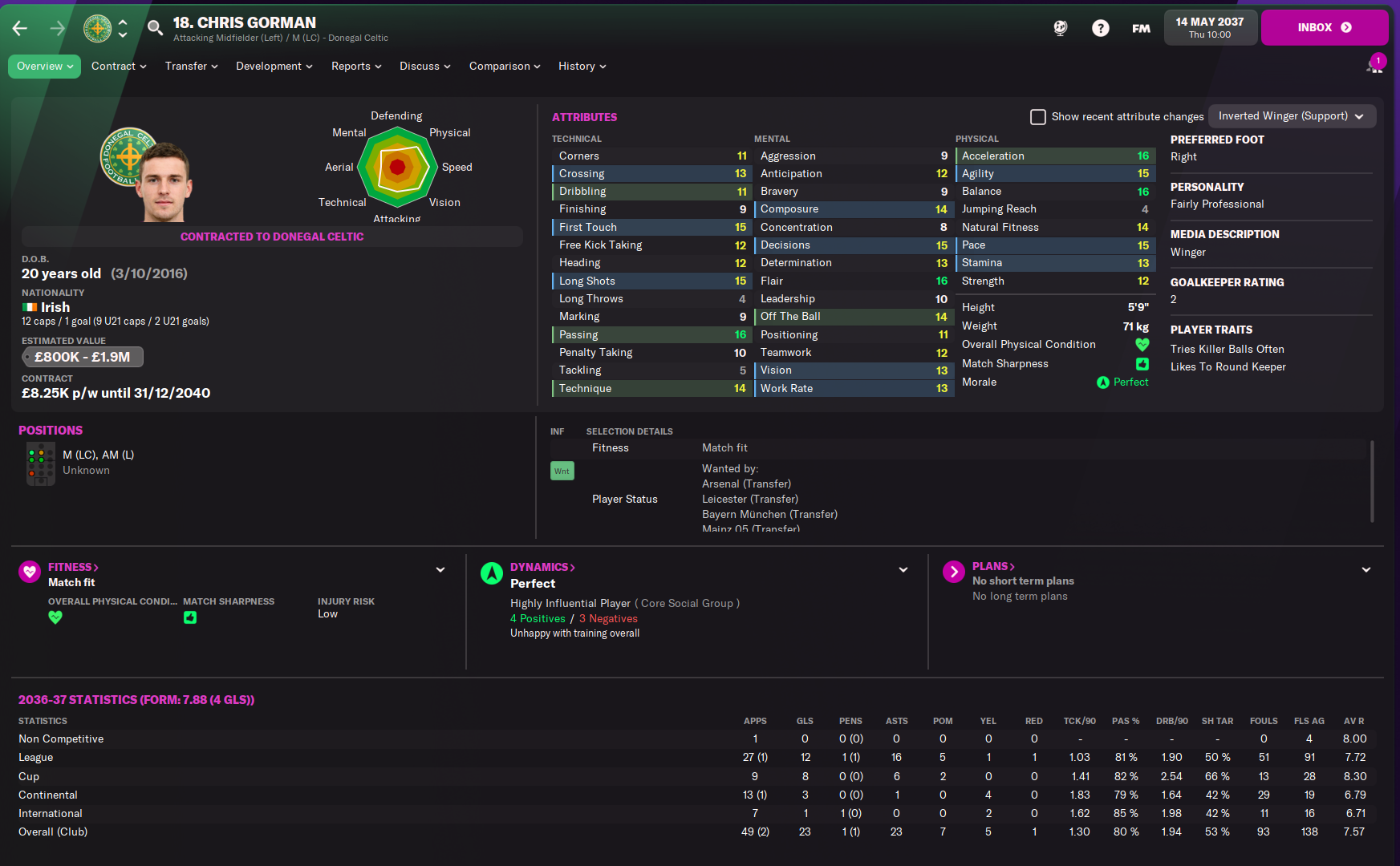1400x866 pixels.
Task: Open the Discuss menu
Action: pos(425,67)
